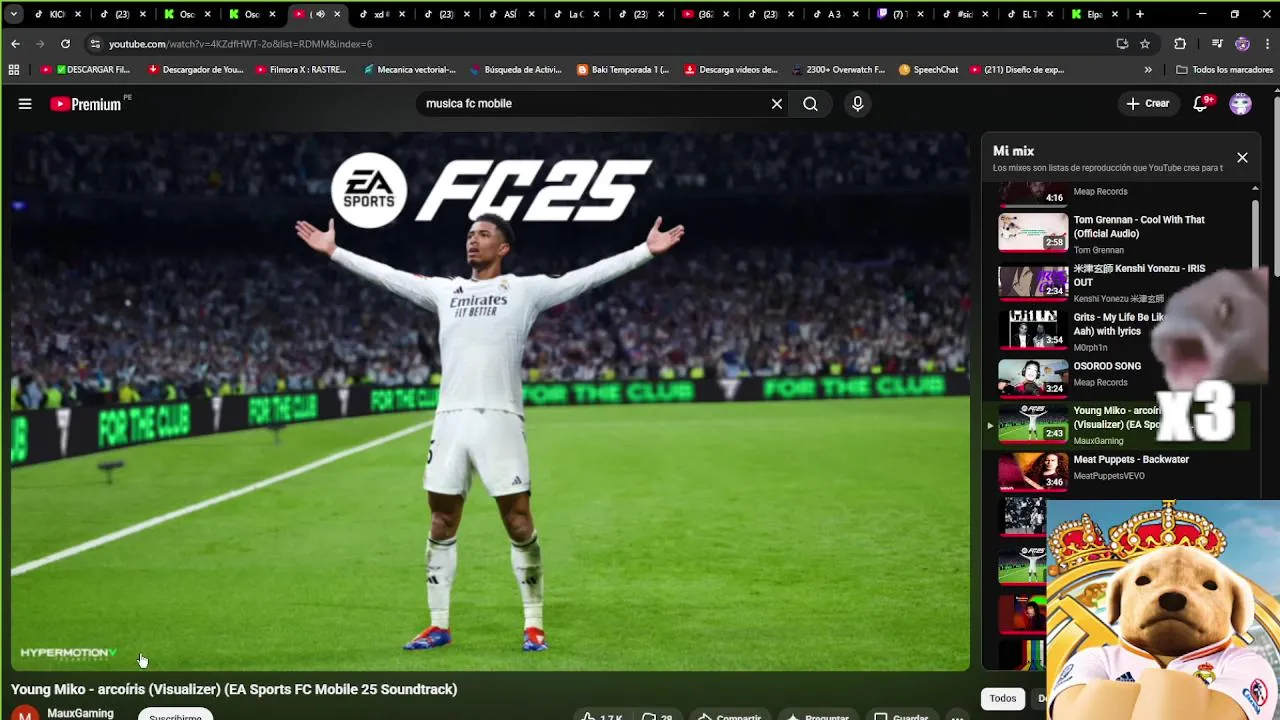Open (211) Diseño de exp... bookmark
Viewport: 1280px width, 720px height.
(x=1017, y=70)
